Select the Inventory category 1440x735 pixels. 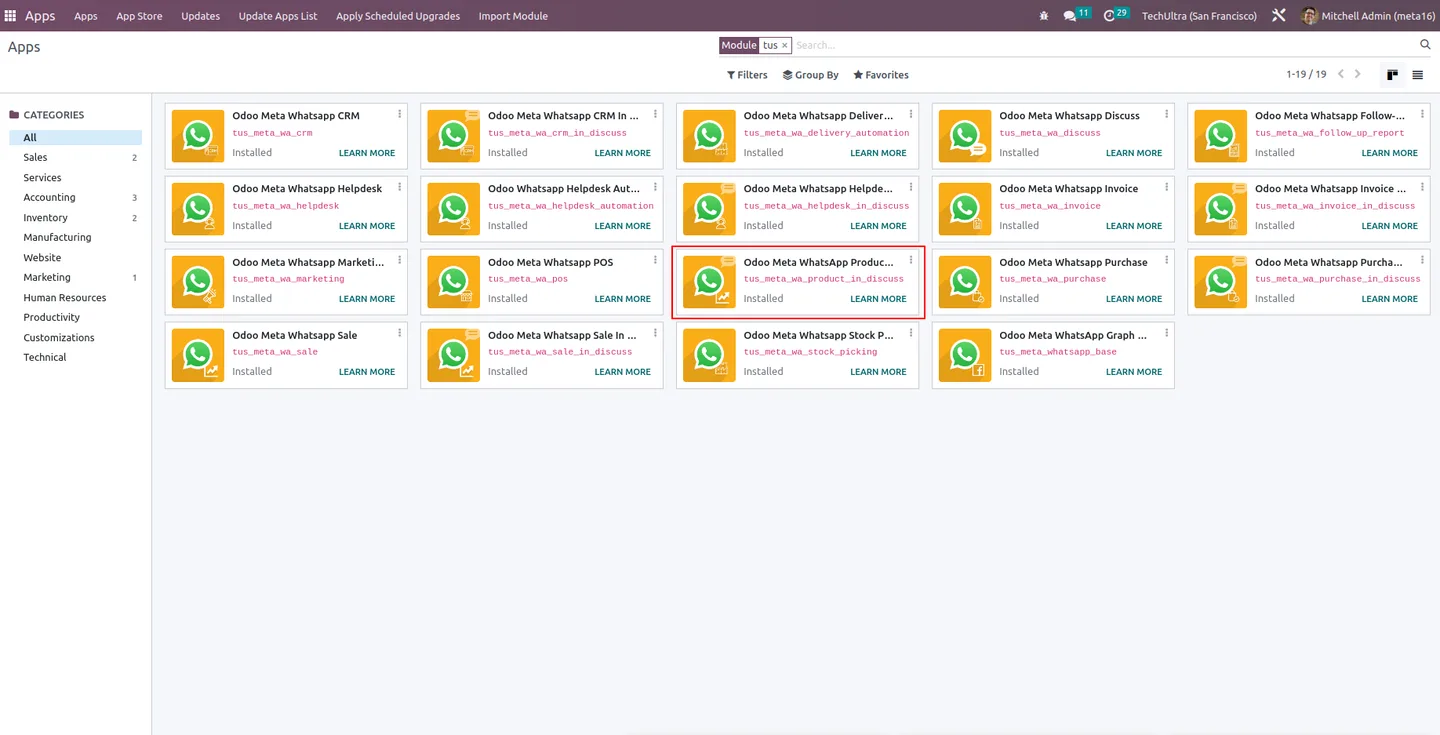coord(76,218)
